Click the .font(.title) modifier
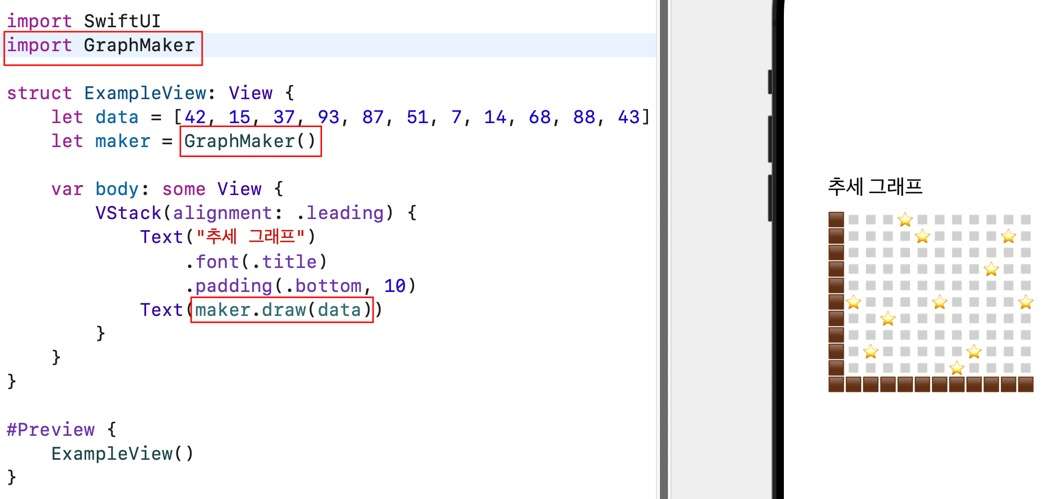The image size is (1047, 499). tap(255, 262)
